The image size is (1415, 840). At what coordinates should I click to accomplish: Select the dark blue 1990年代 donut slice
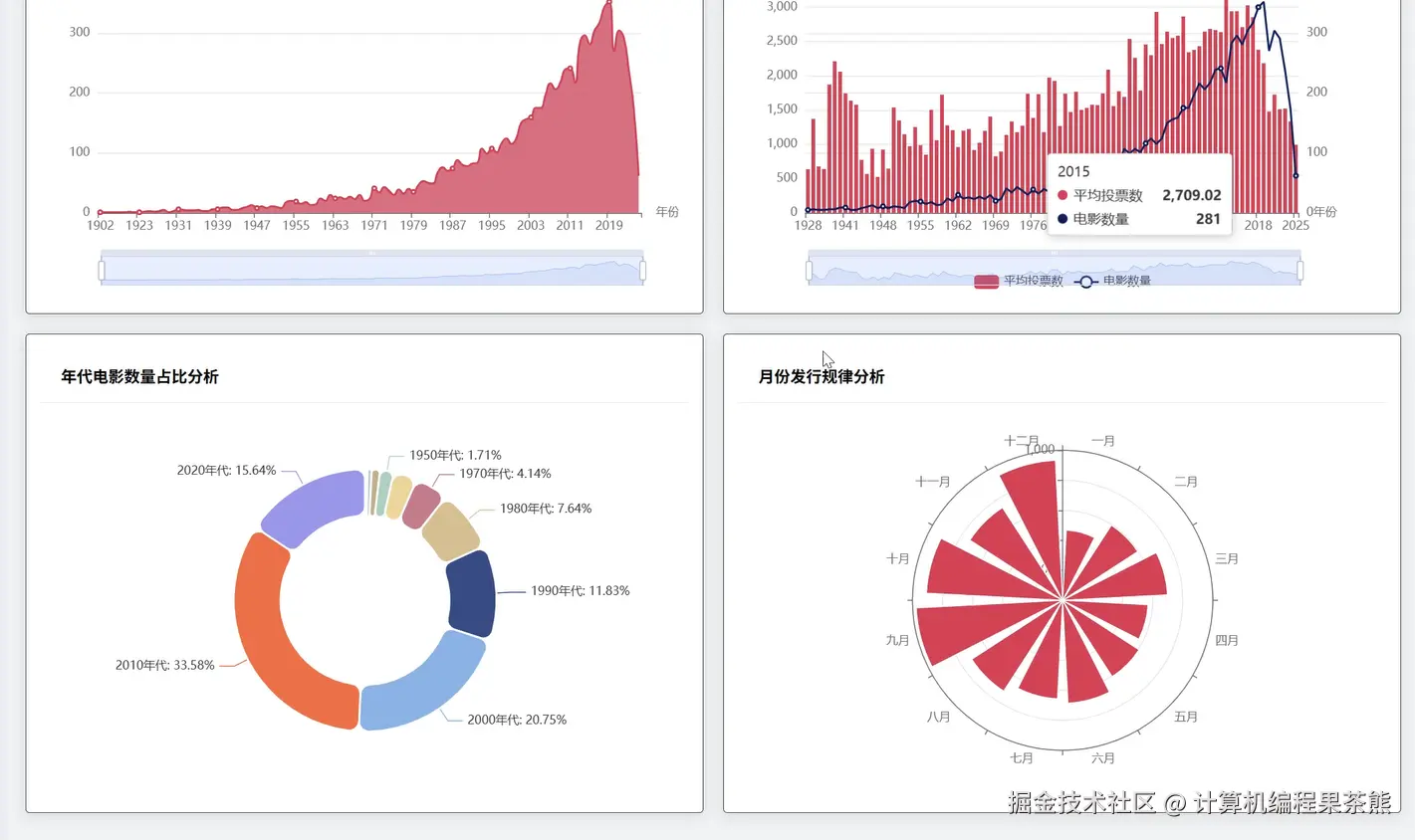coord(472,593)
